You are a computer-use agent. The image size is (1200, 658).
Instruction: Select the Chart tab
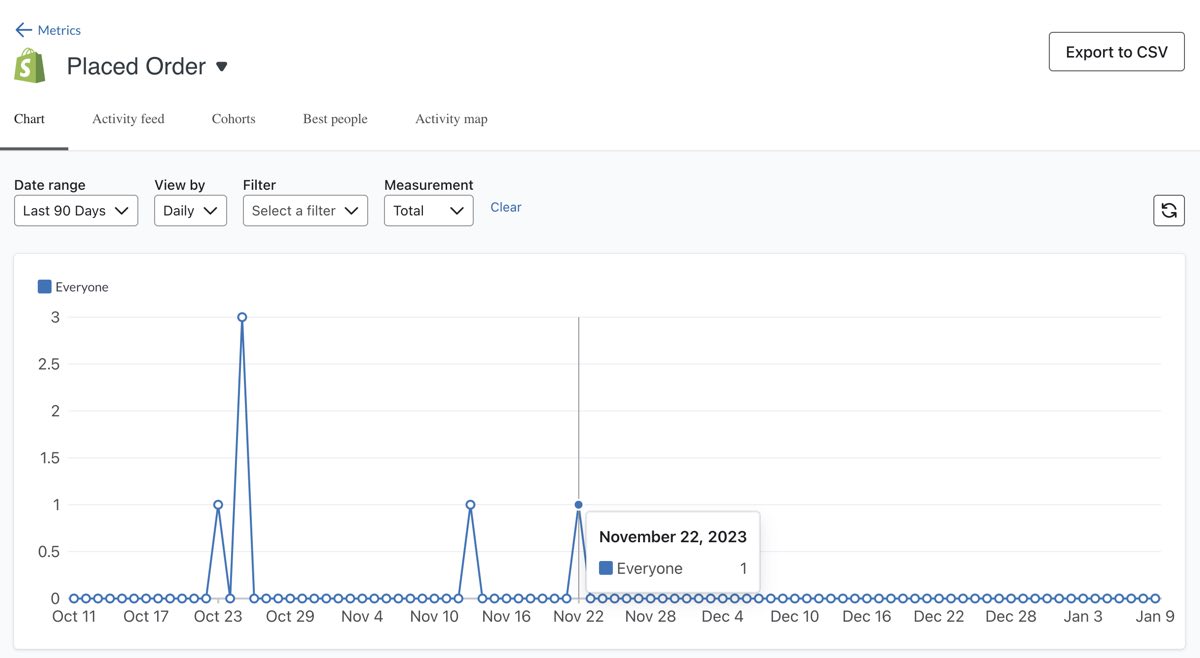click(x=29, y=119)
